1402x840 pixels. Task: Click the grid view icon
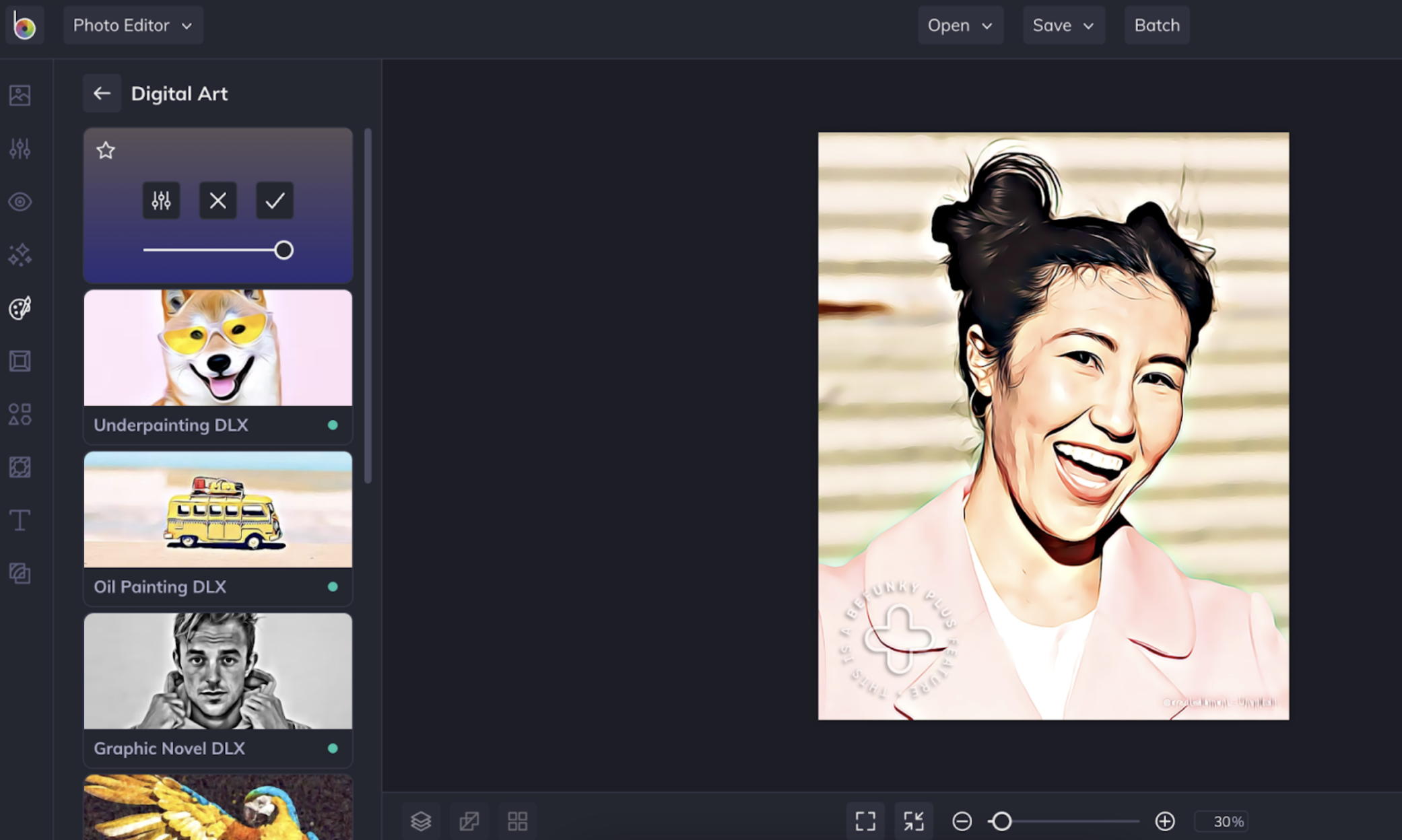coord(517,821)
